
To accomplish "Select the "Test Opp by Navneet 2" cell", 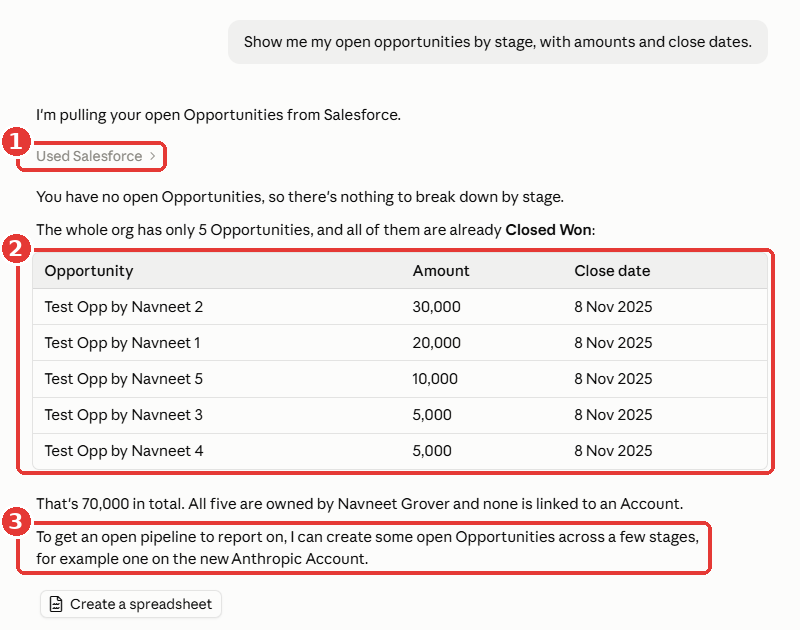I will tap(123, 307).
